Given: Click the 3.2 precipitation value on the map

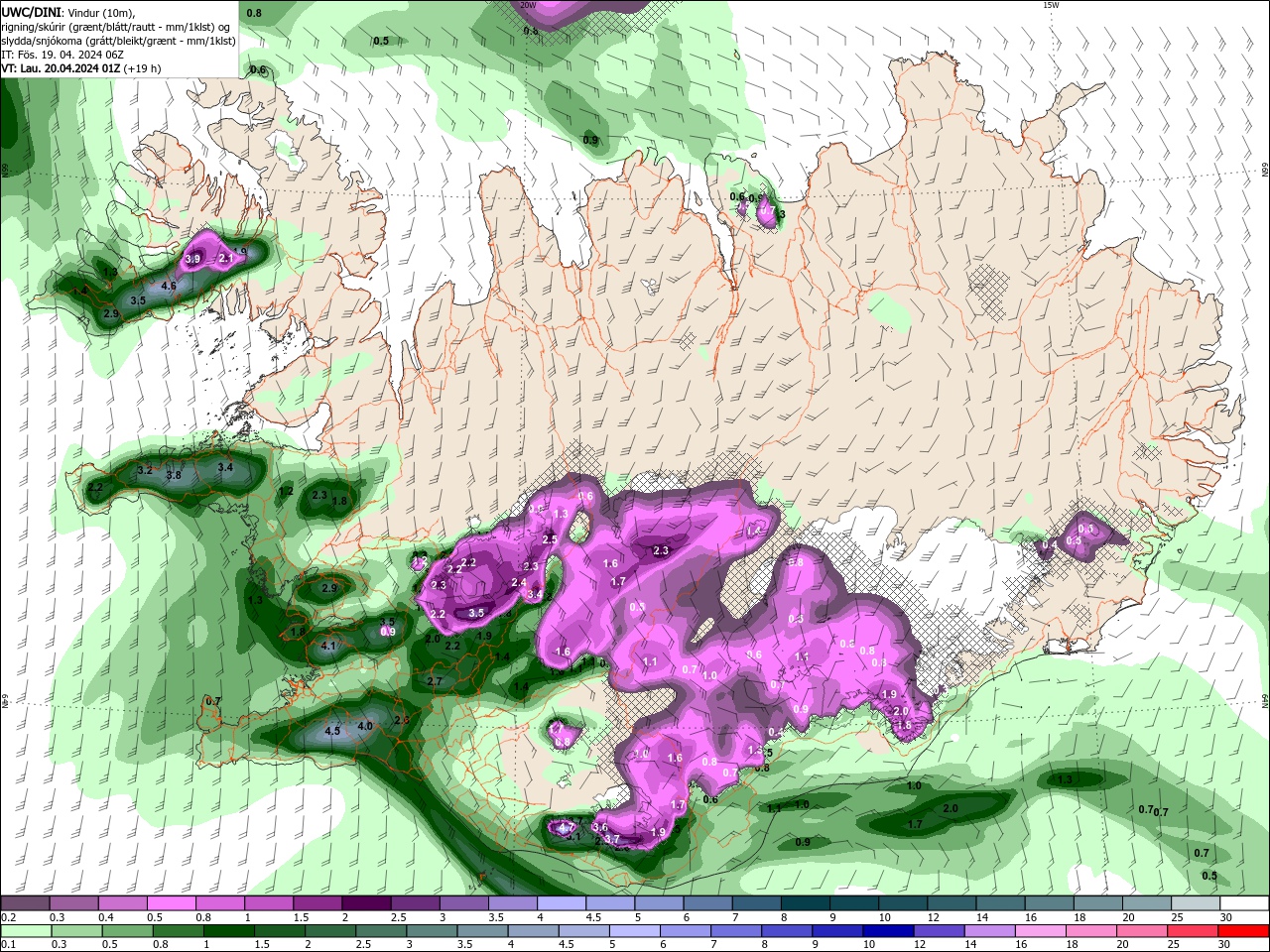Looking at the screenshot, I should tap(144, 470).
